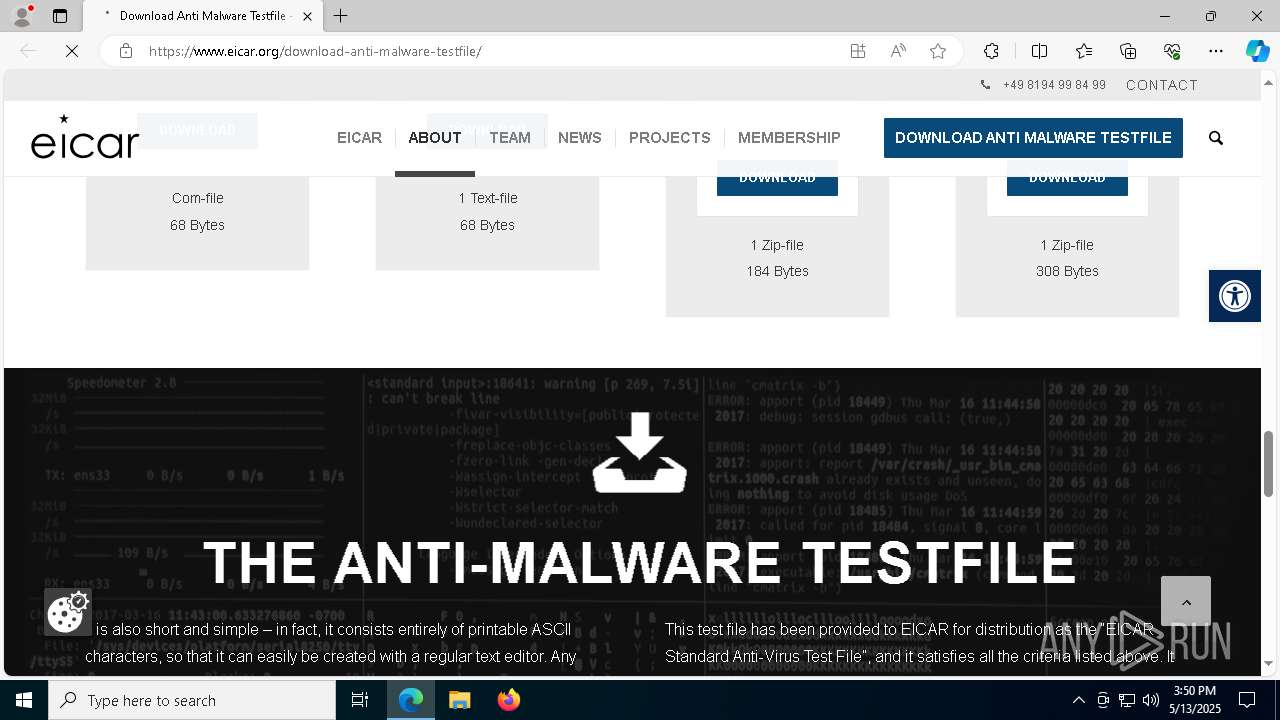
Task: Launch Firefox from taskbar
Action: (508, 700)
